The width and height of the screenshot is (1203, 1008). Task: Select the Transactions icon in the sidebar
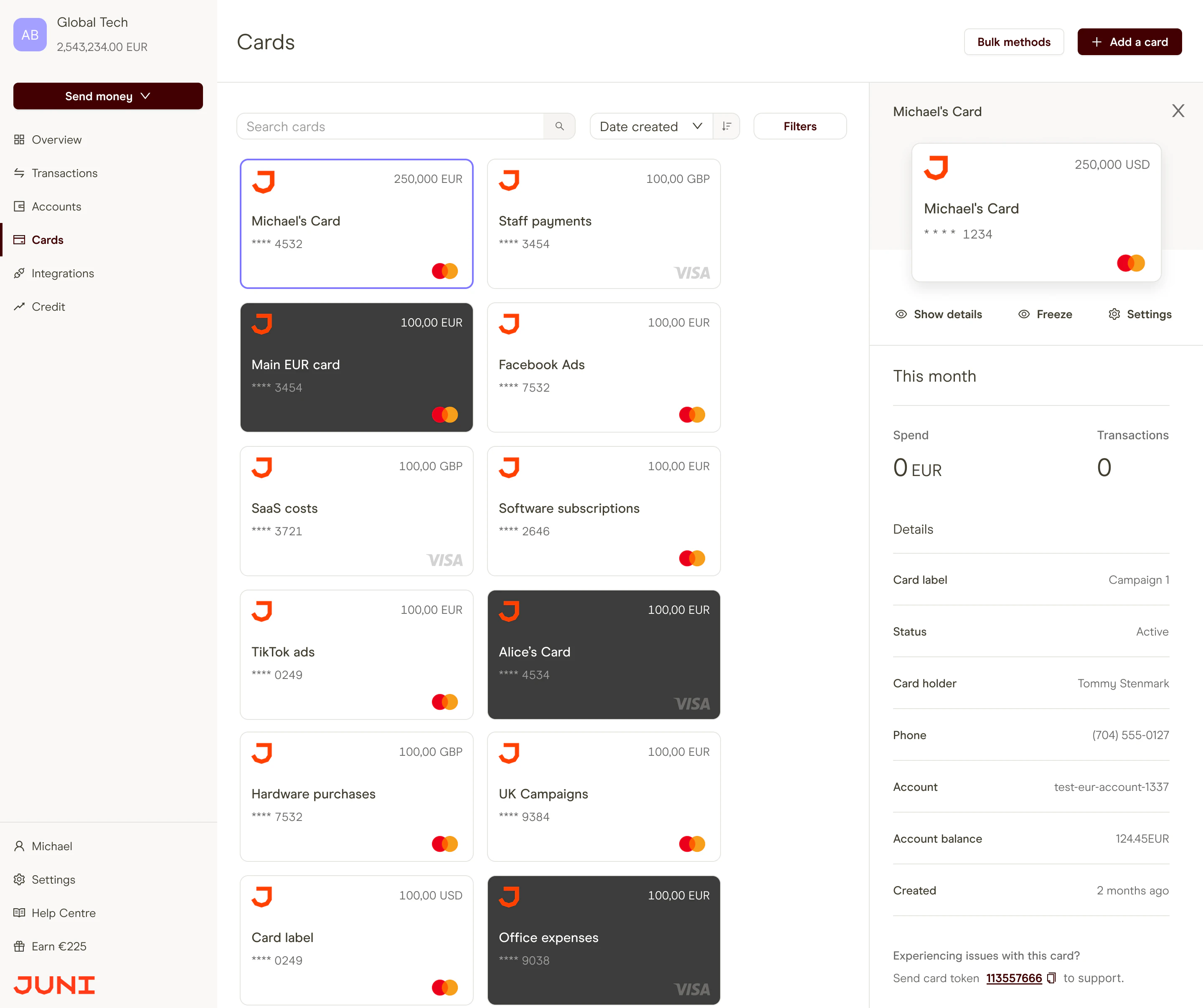[20, 173]
